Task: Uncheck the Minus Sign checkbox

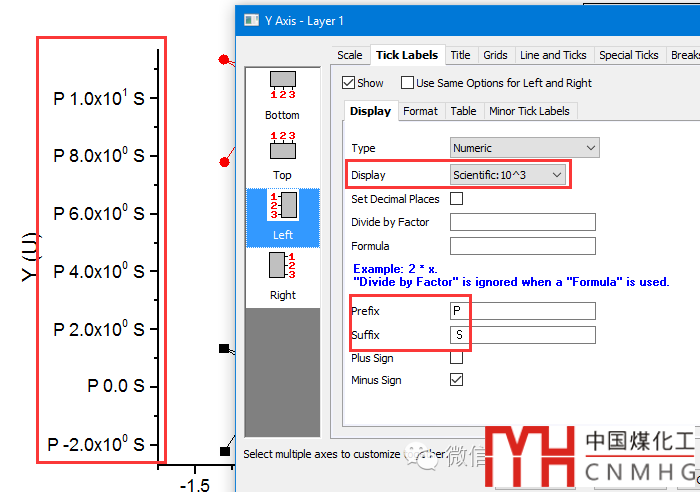Action: pos(456,379)
